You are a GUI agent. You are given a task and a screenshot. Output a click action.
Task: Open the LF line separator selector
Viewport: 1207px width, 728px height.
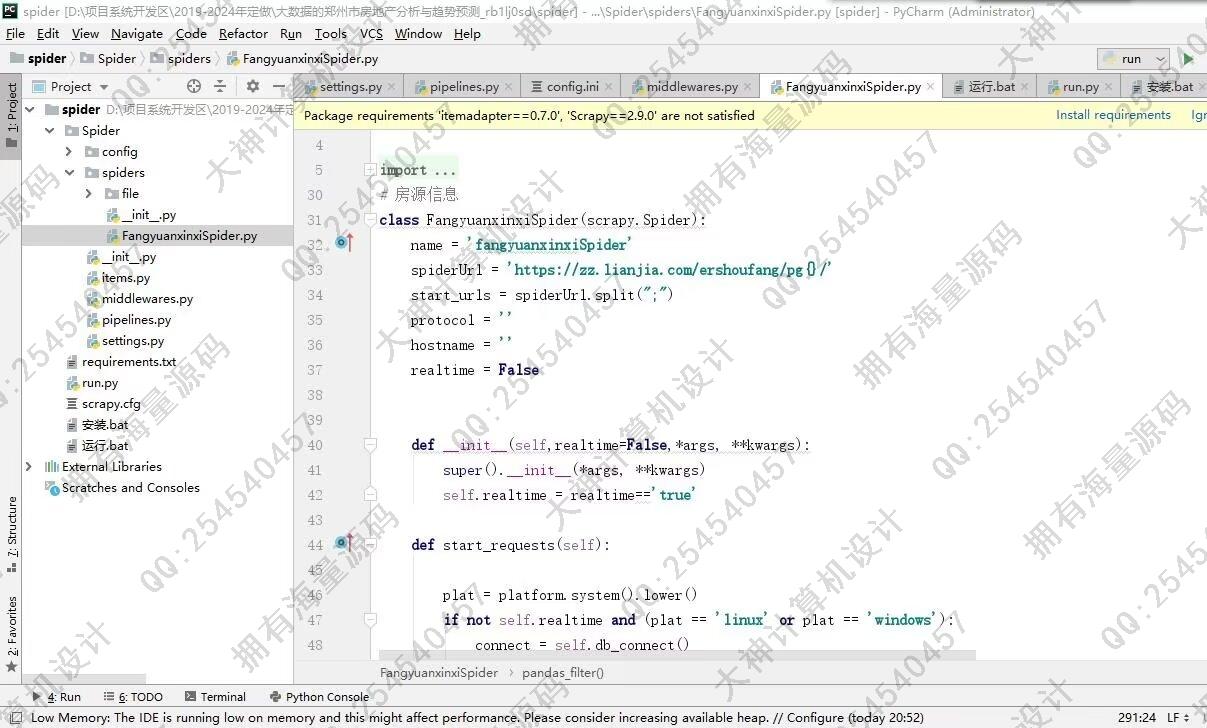(x=1178, y=717)
